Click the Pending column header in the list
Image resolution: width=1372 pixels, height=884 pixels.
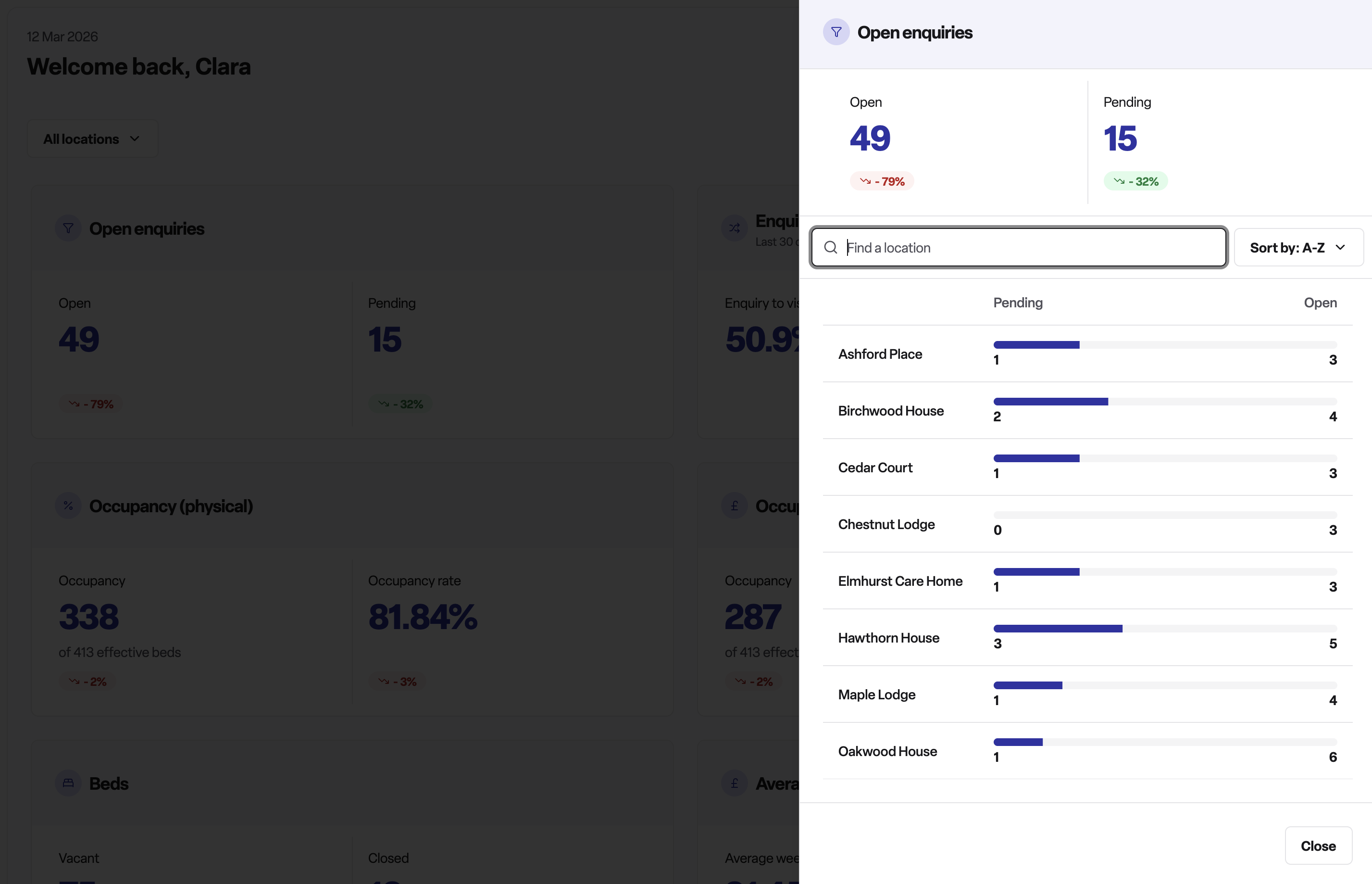point(1018,303)
